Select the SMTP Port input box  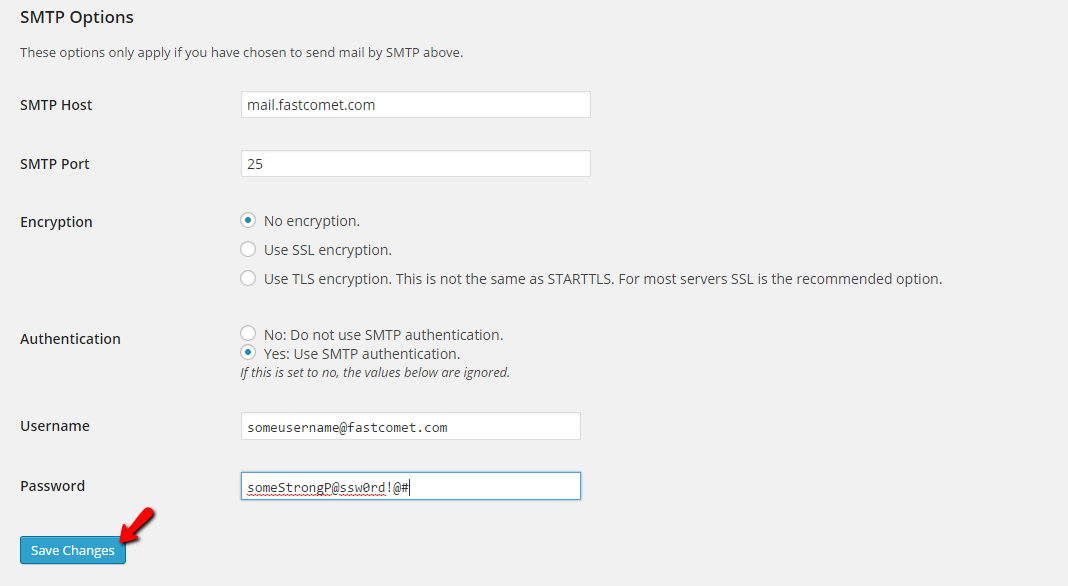(x=415, y=163)
